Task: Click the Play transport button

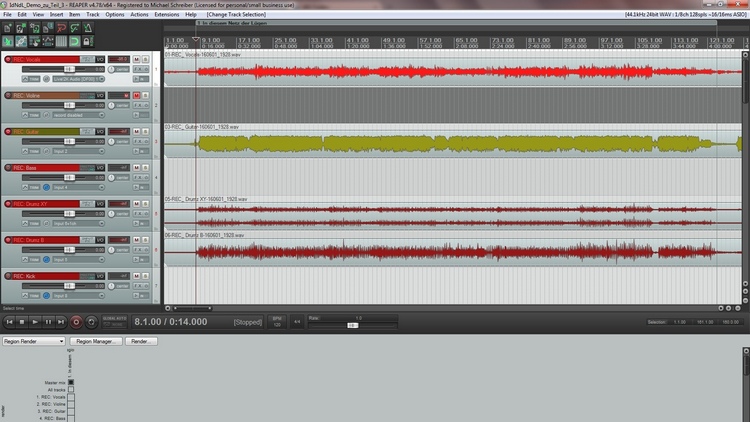Action: [35, 322]
